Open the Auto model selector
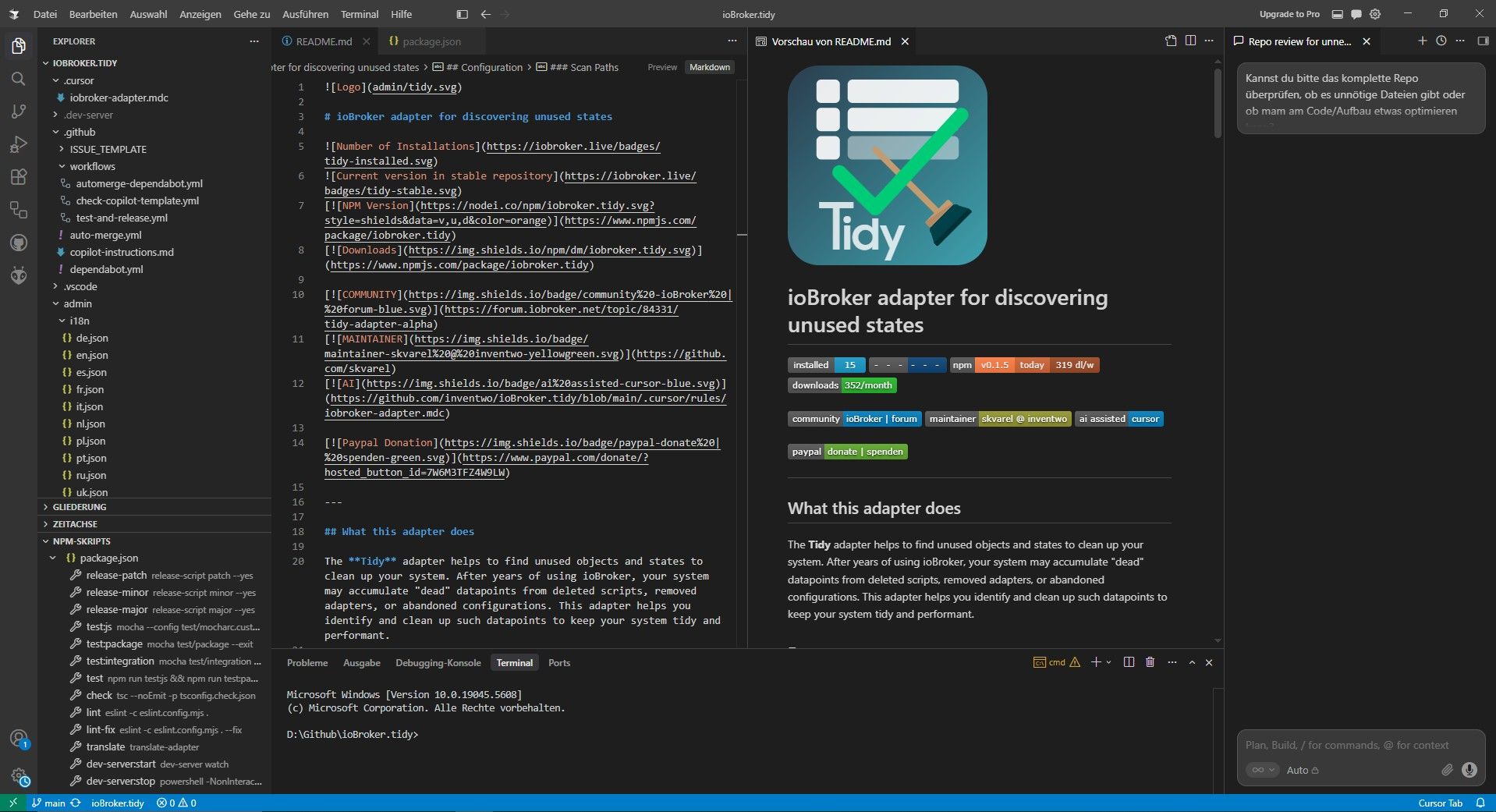The width and height of the screenshot is (1496, 812). click(x=1302, y=770)
